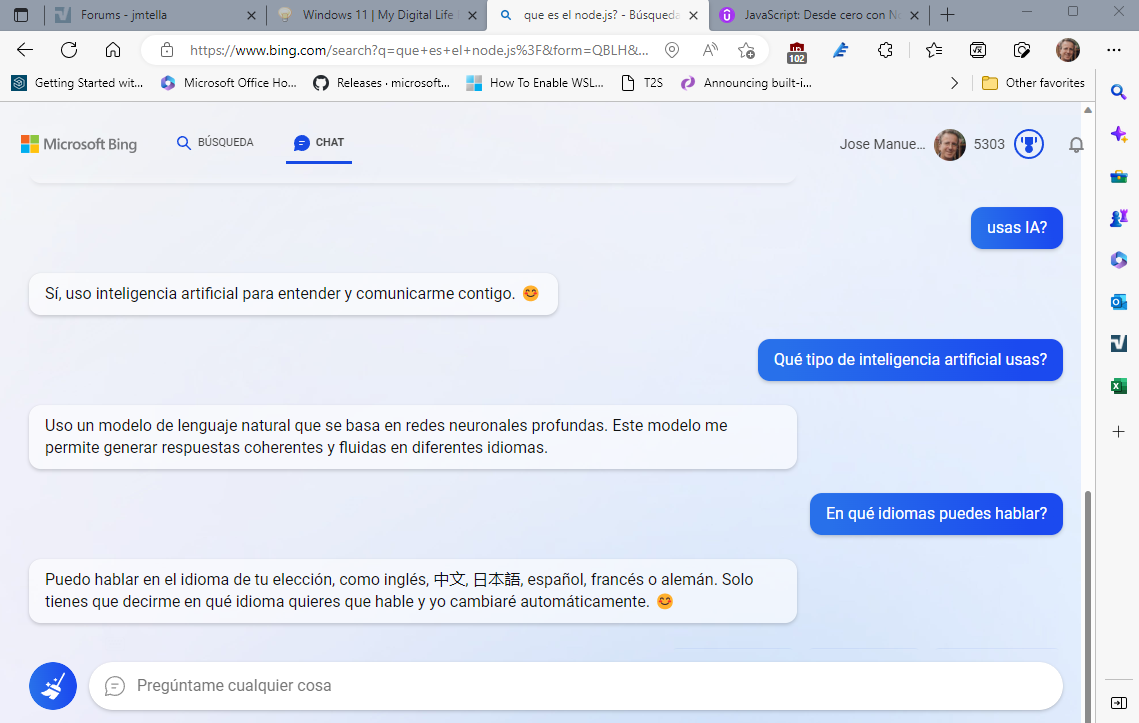Open Bing notifications bell icon
This screenshot has height=723, width=1139.
click(1076, 145)
